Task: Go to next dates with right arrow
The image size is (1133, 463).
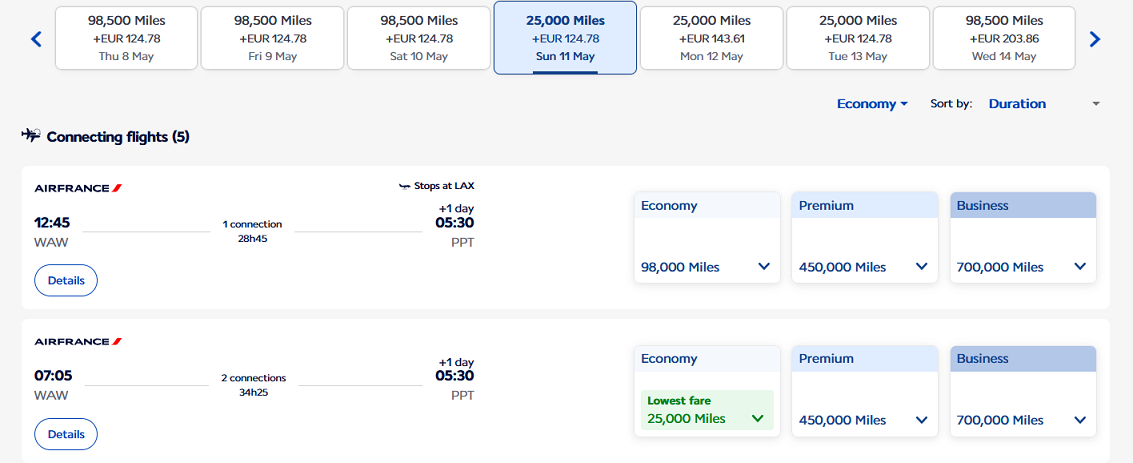Action: pyautogui.click(x=1095, y=39)
